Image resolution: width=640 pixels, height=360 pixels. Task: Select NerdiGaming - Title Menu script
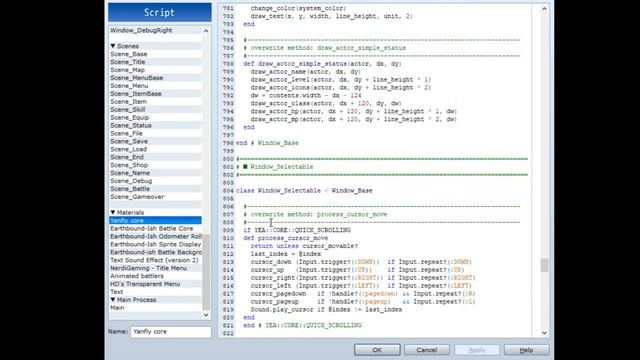pos(156,268)
